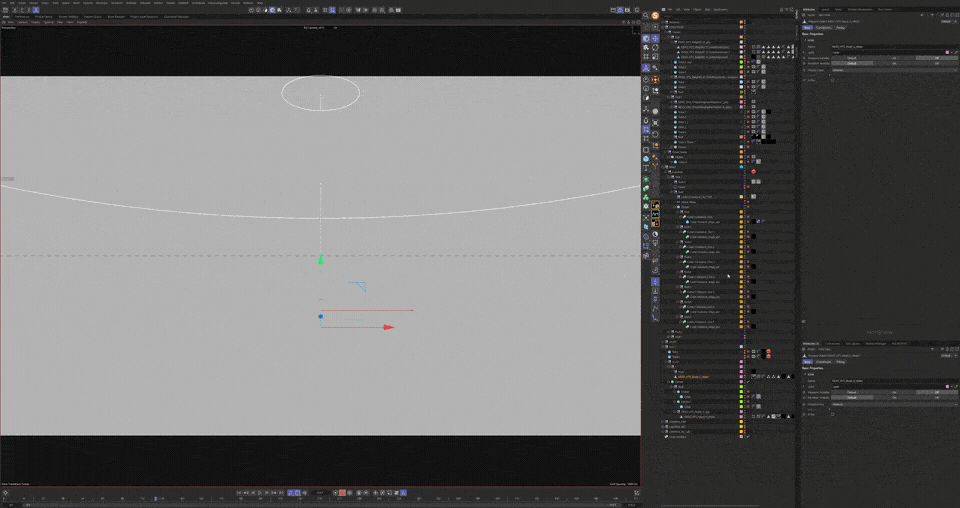
Task: Click pink layer swatch of orange selected object
Action: pyautogui.click(x=741, y=377)
